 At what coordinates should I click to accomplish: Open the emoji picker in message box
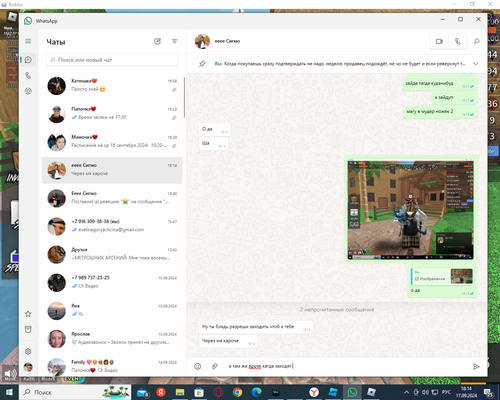pyautogui.click(x=198, y=366)
